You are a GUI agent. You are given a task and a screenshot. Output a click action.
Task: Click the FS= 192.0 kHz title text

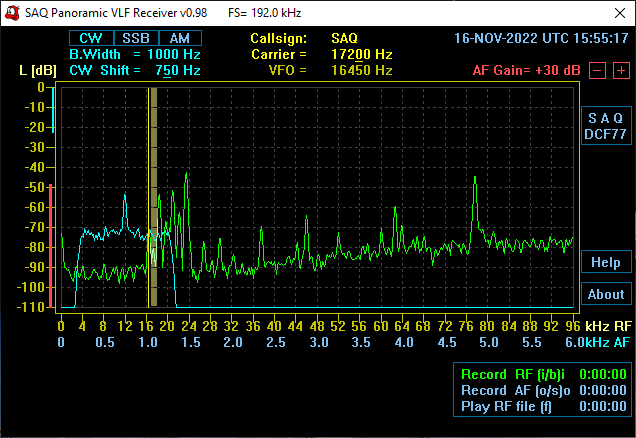[264, 13]
